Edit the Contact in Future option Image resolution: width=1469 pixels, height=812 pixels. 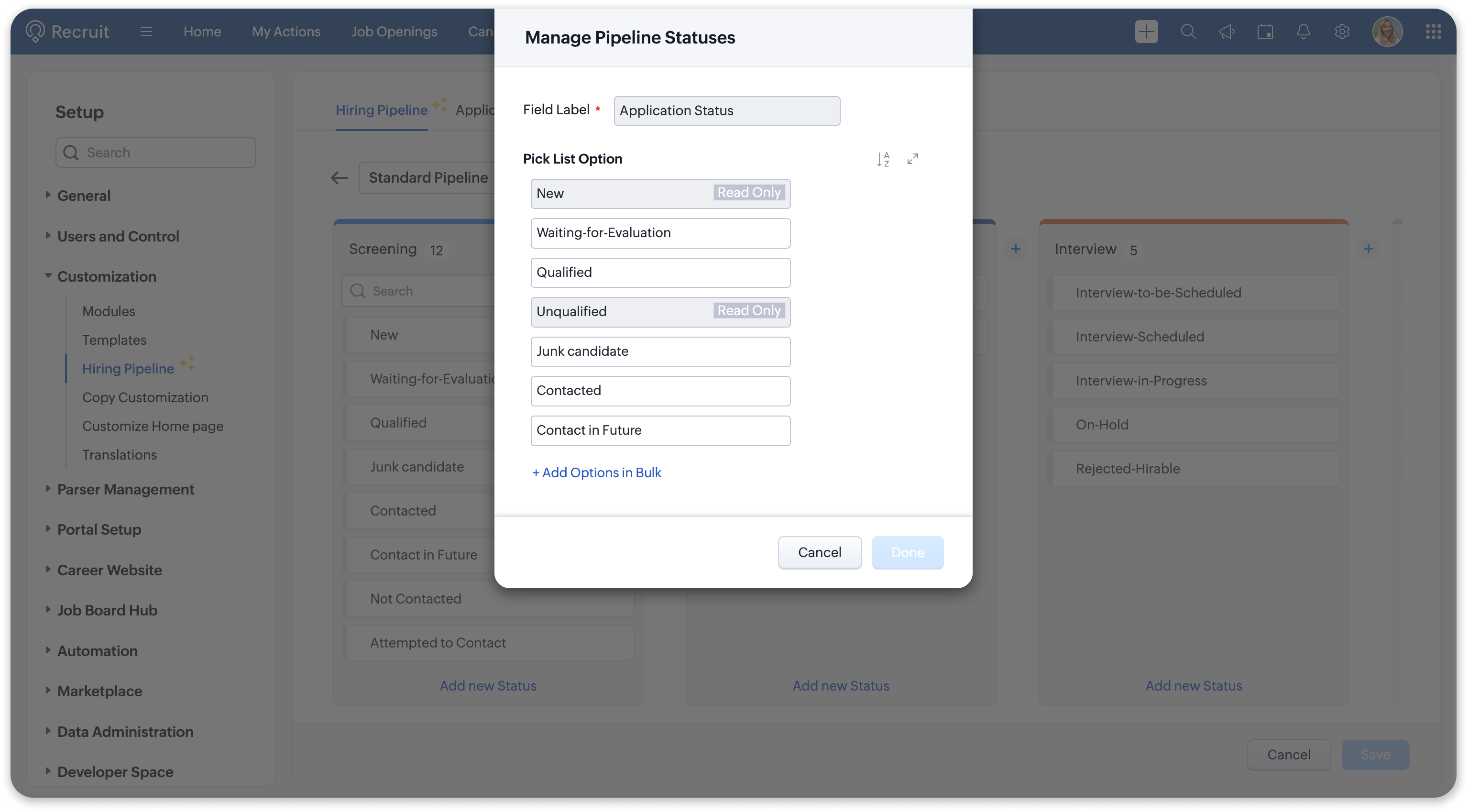(x=660, y=430)
